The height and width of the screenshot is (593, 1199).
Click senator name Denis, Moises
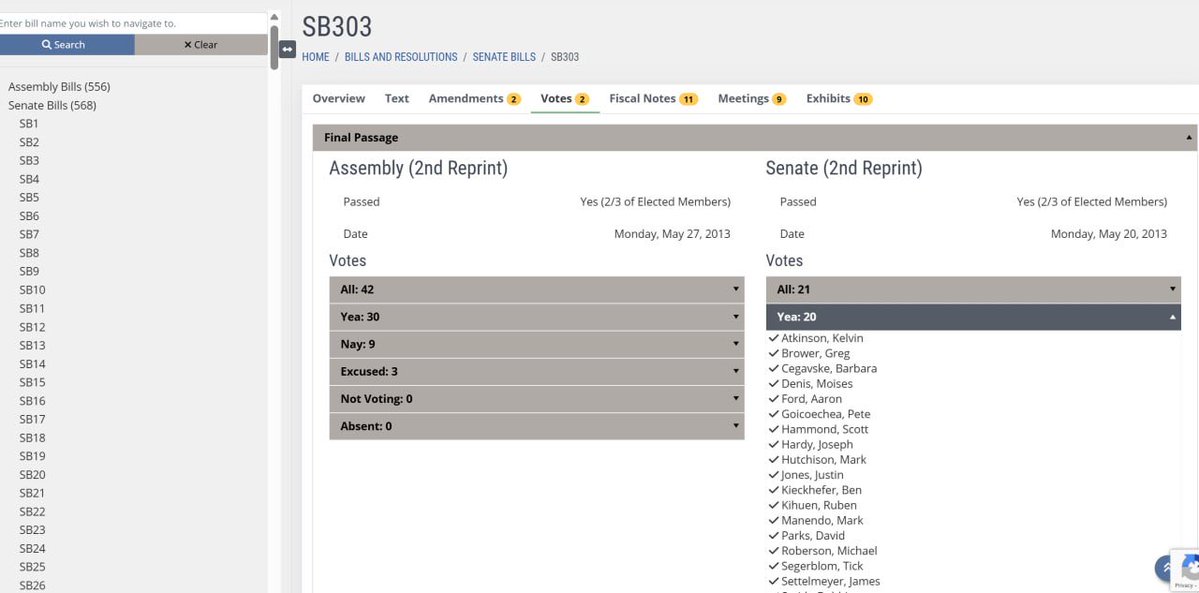click(817, 384)
